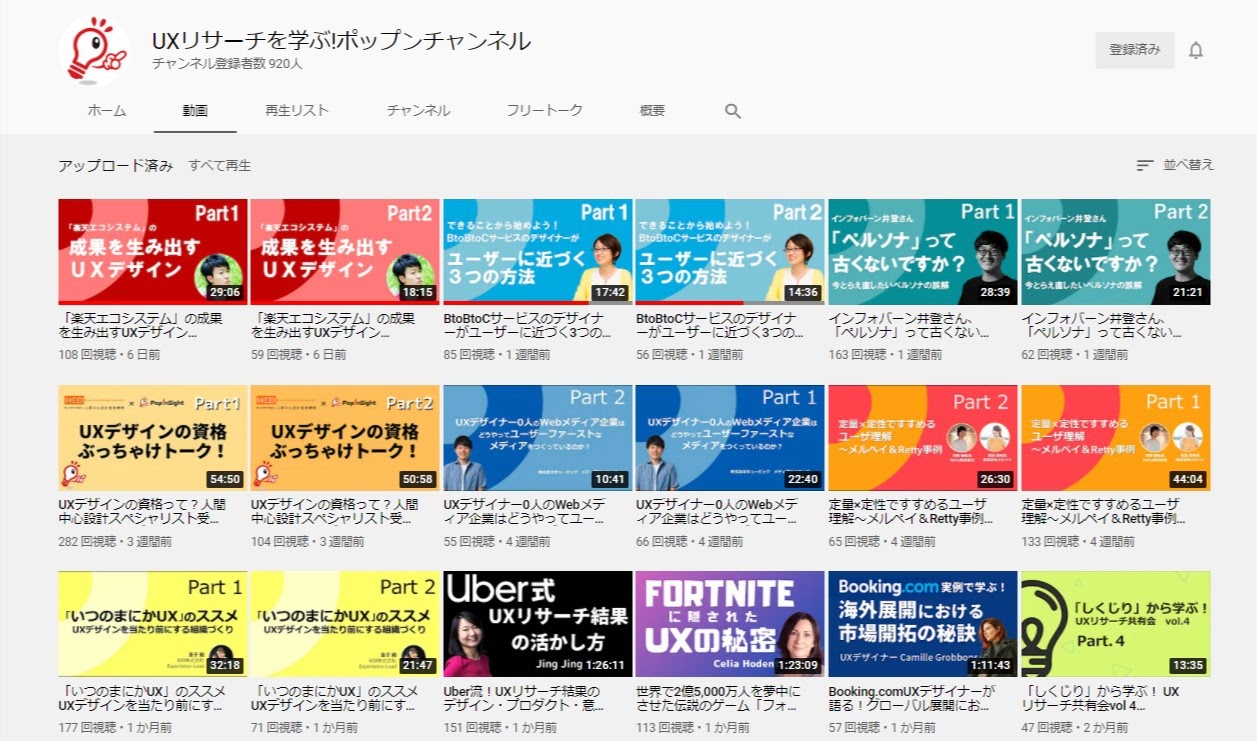This screenshot has width=1257, height=741.
Task: Switch to the ホーム tab
Action: [x=107, y=111]
